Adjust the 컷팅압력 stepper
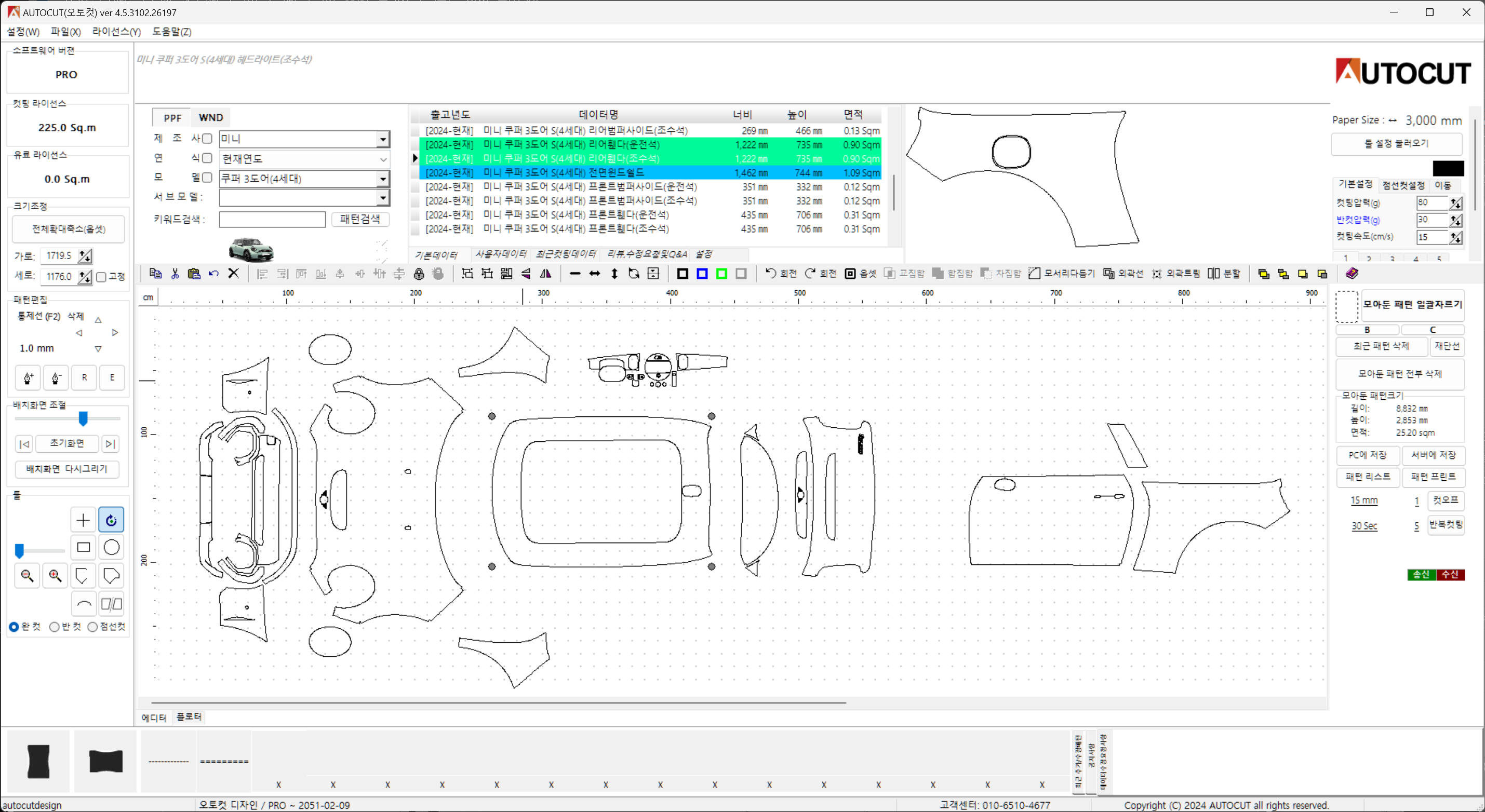 click(x=1455, y=203)
